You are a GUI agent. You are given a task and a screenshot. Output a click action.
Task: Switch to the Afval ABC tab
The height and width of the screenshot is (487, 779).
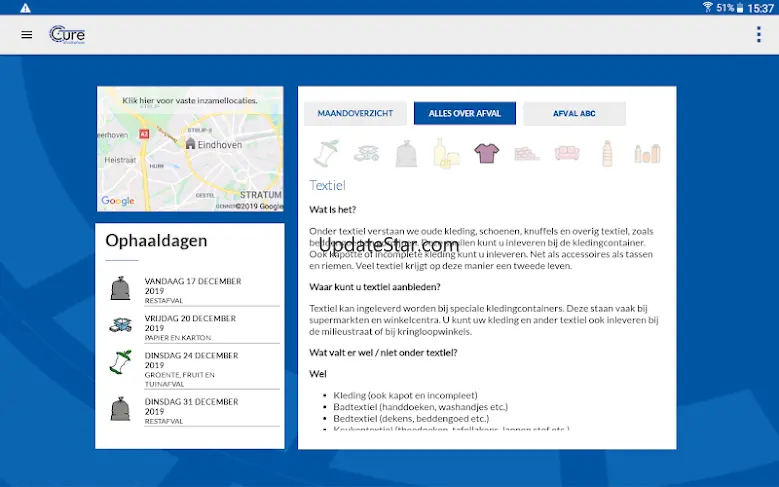(574, 113)
